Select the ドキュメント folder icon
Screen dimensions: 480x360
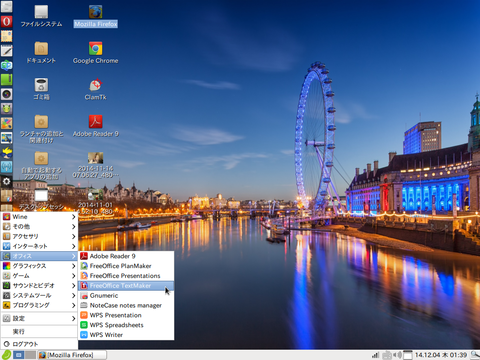point(41,53)
